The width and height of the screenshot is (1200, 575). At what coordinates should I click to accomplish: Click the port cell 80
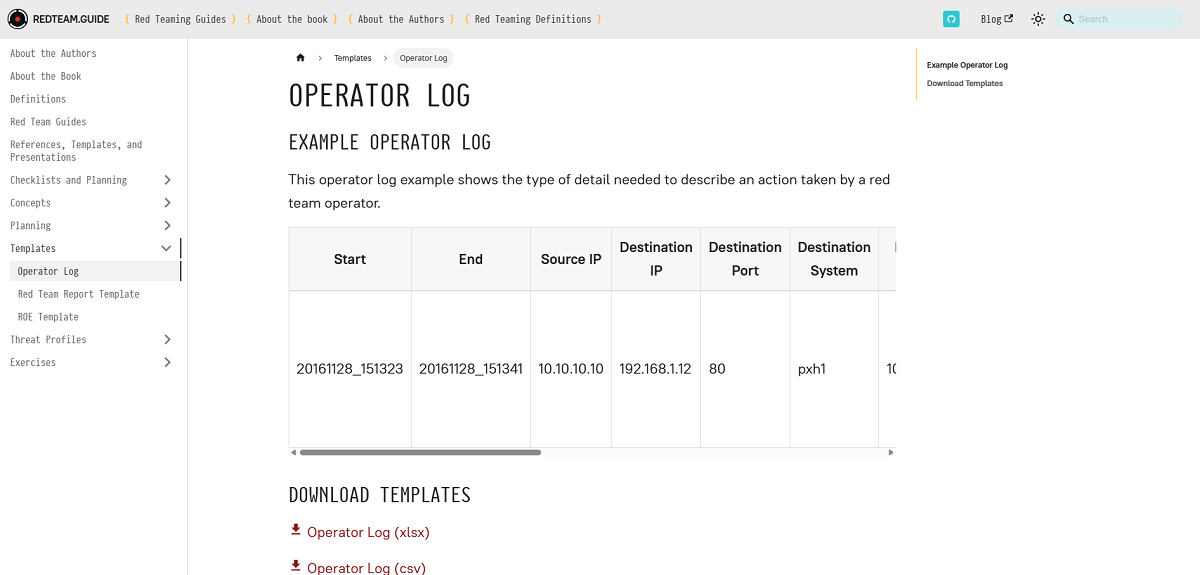[x=745, y=369]
